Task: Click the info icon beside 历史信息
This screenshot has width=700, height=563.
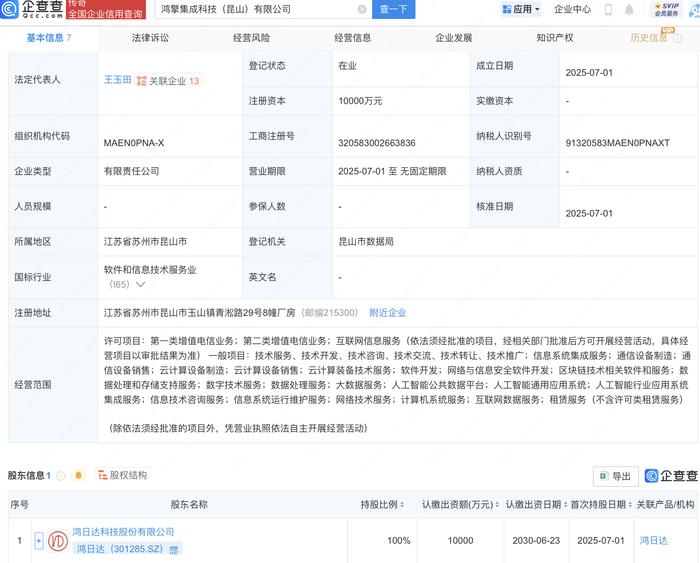Action: point(677,38)
